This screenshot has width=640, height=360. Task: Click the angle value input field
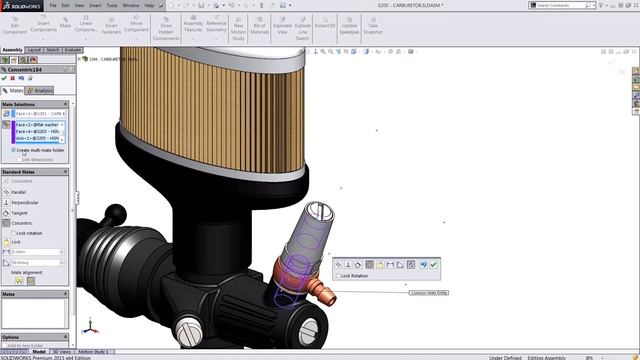(x=36, y=263)
